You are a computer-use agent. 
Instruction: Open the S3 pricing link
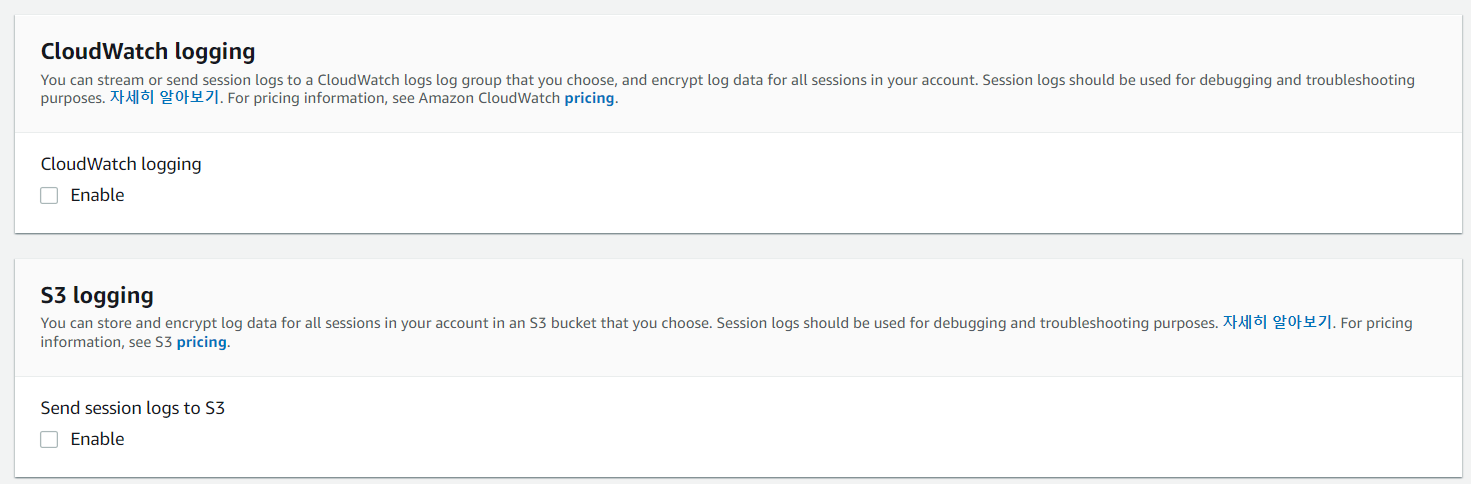coord(201,342)
